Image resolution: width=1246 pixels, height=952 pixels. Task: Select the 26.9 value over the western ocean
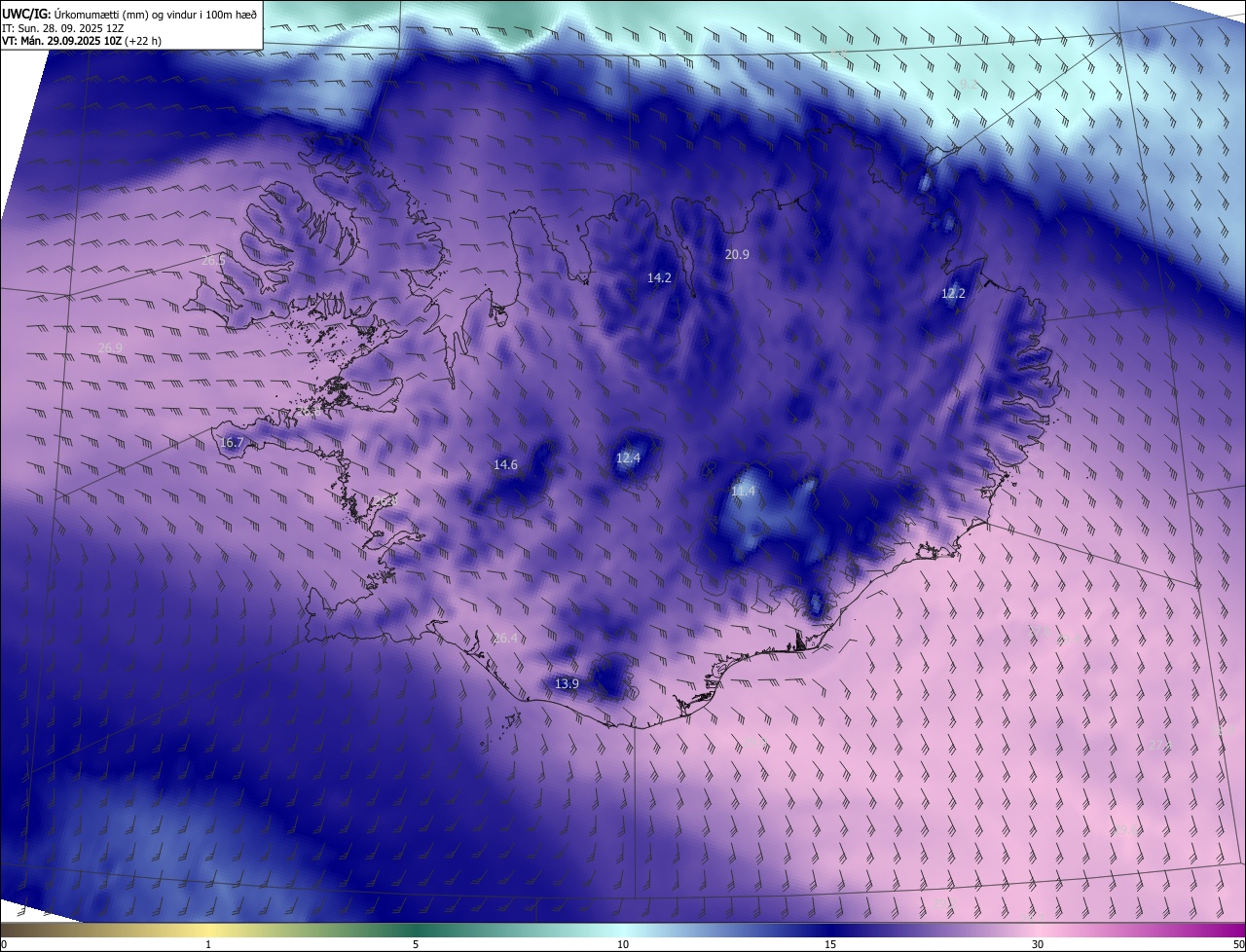click(111, 348)
